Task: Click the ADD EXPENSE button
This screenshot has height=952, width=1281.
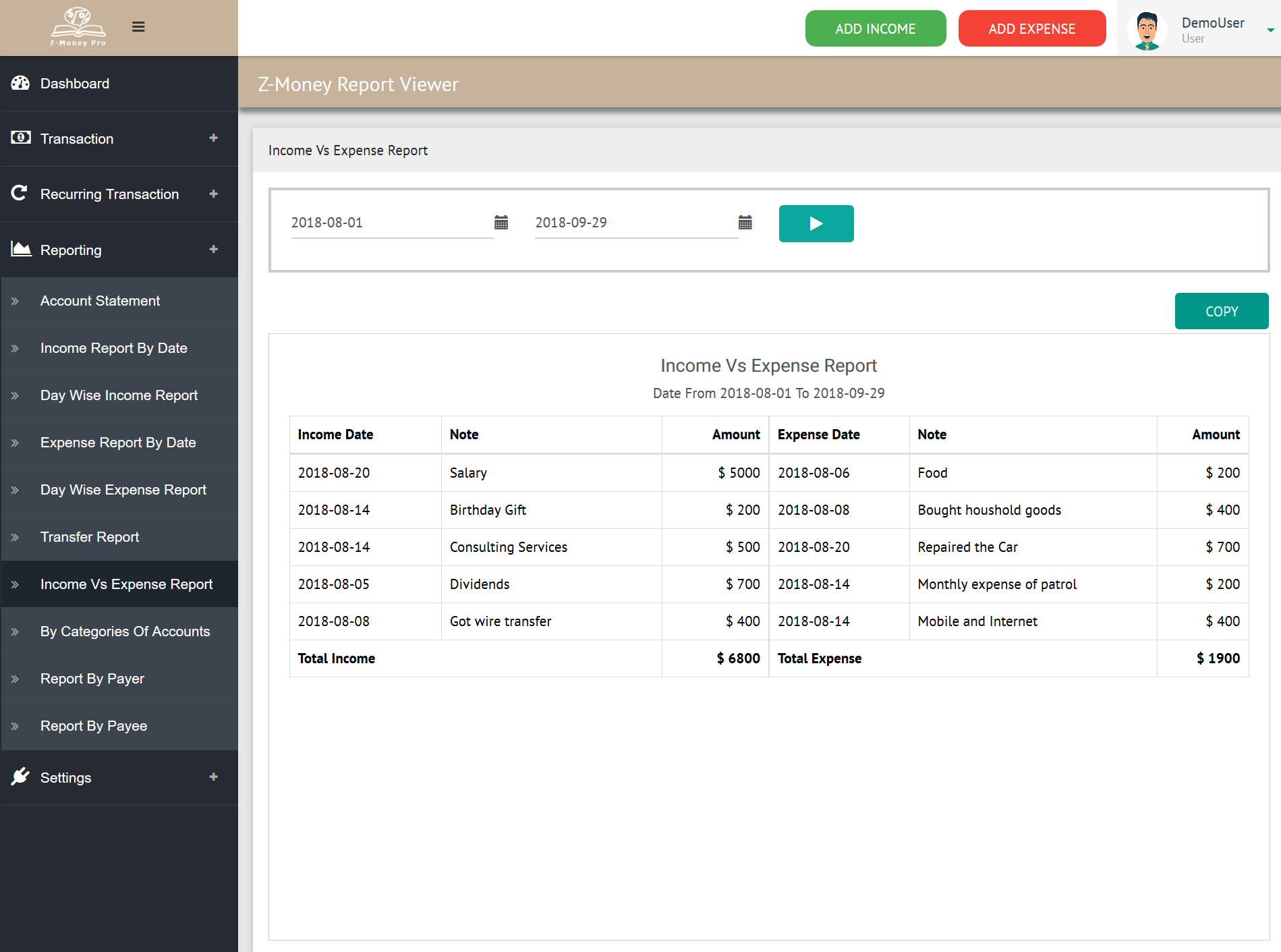Action: [1032, 28]
